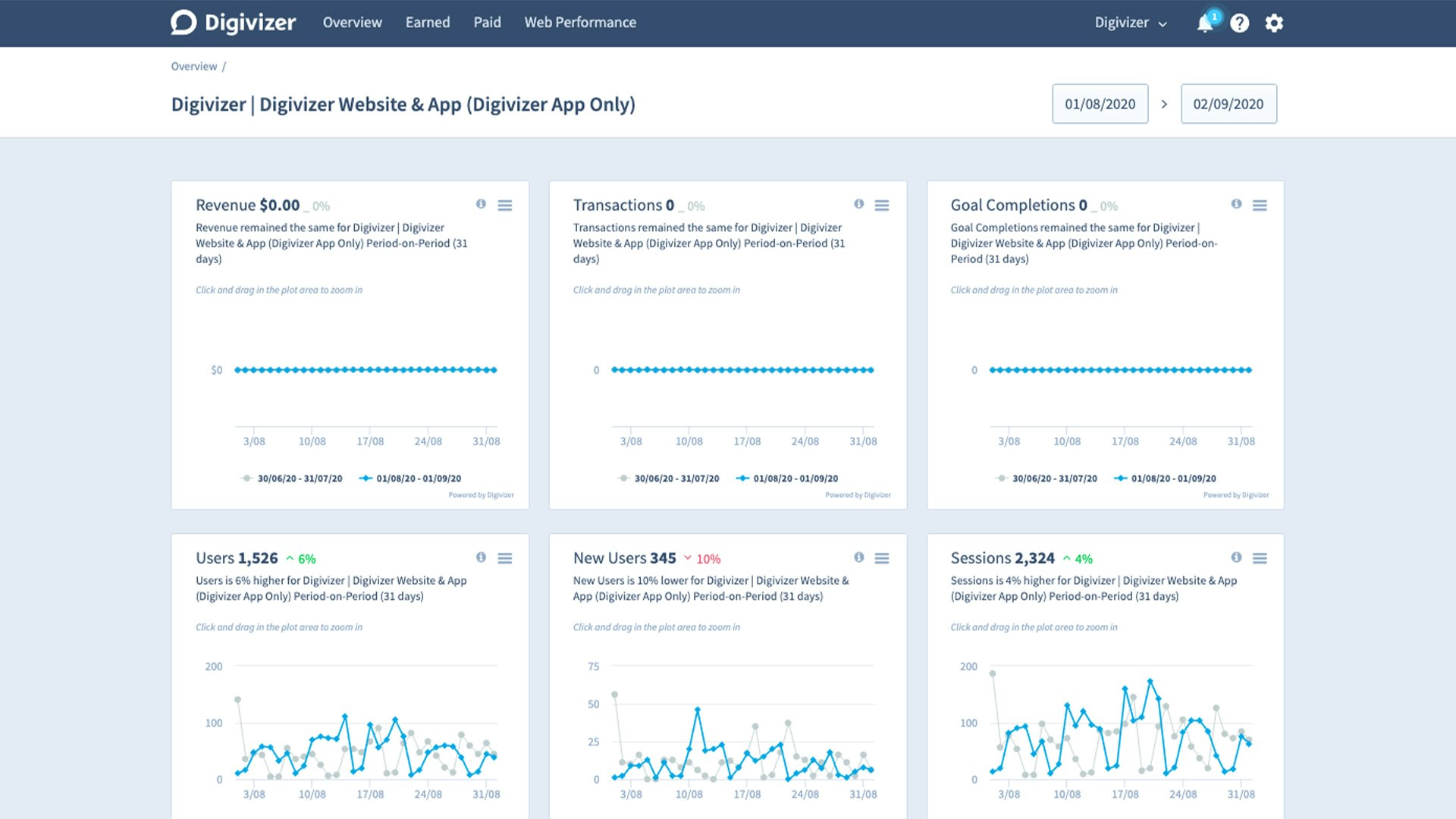This screenshot has height=819, width=1456.
Task: Toggle the 30/06/20 - 31/07/20 series in the Goal Completions legend
Action: (1054, 479)
